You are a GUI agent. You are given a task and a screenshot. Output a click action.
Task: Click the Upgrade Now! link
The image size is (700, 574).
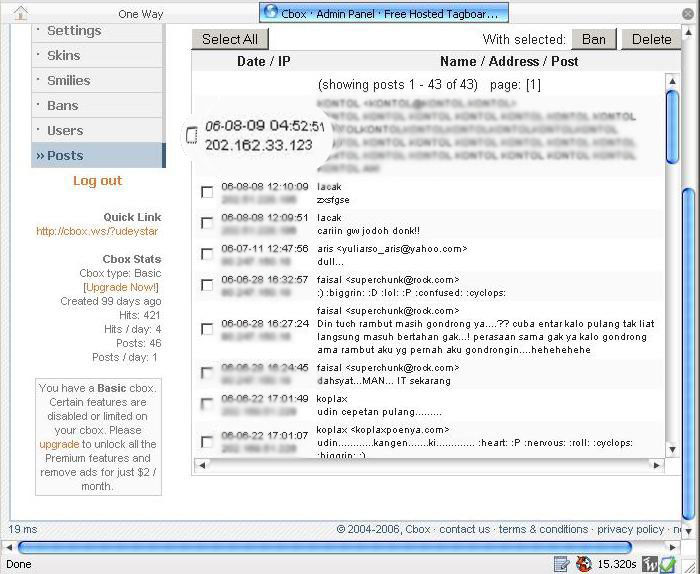(x=121, y=287)
